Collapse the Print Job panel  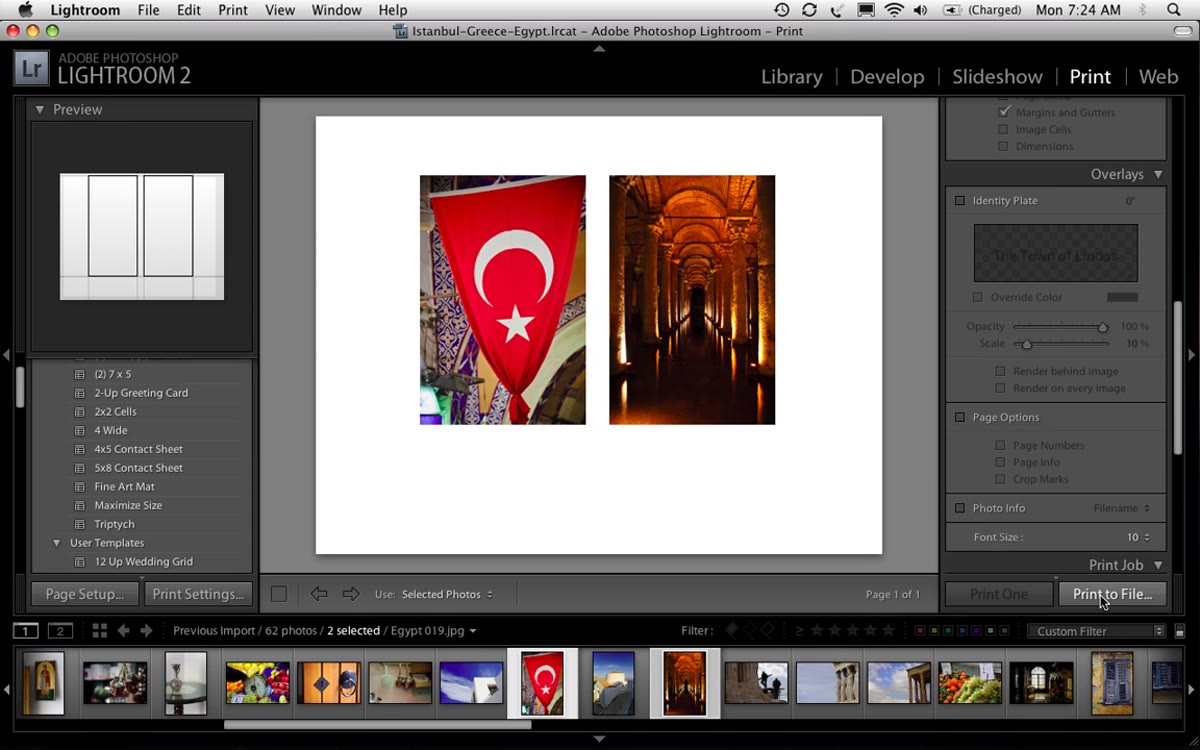pyautogui.click(x=1158, y=565)
